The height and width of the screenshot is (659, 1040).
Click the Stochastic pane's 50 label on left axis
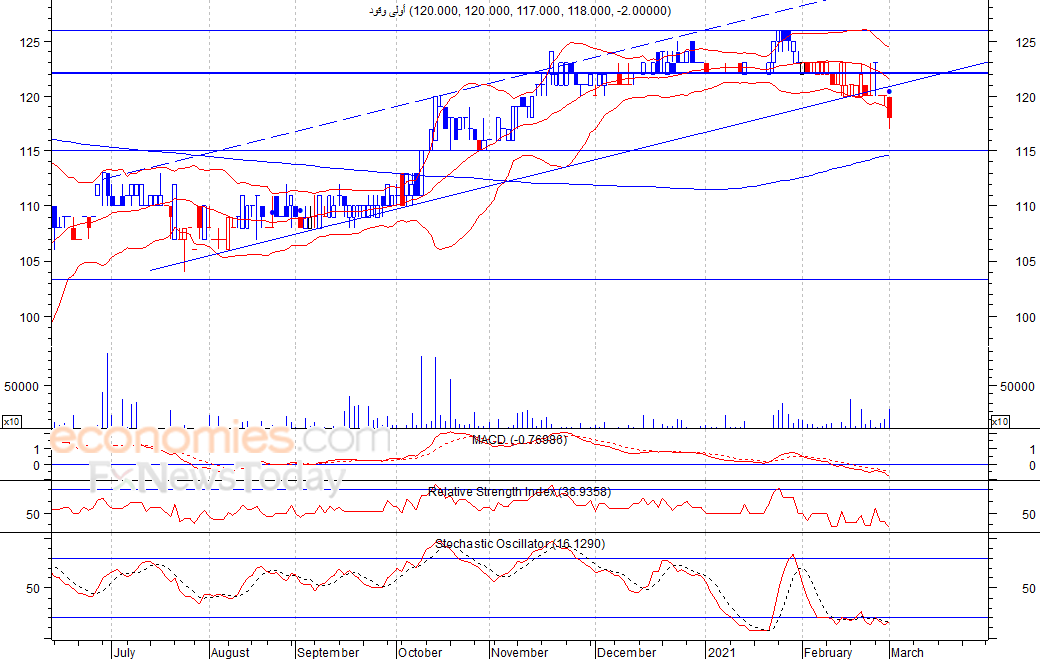click(x=33, y=589)
